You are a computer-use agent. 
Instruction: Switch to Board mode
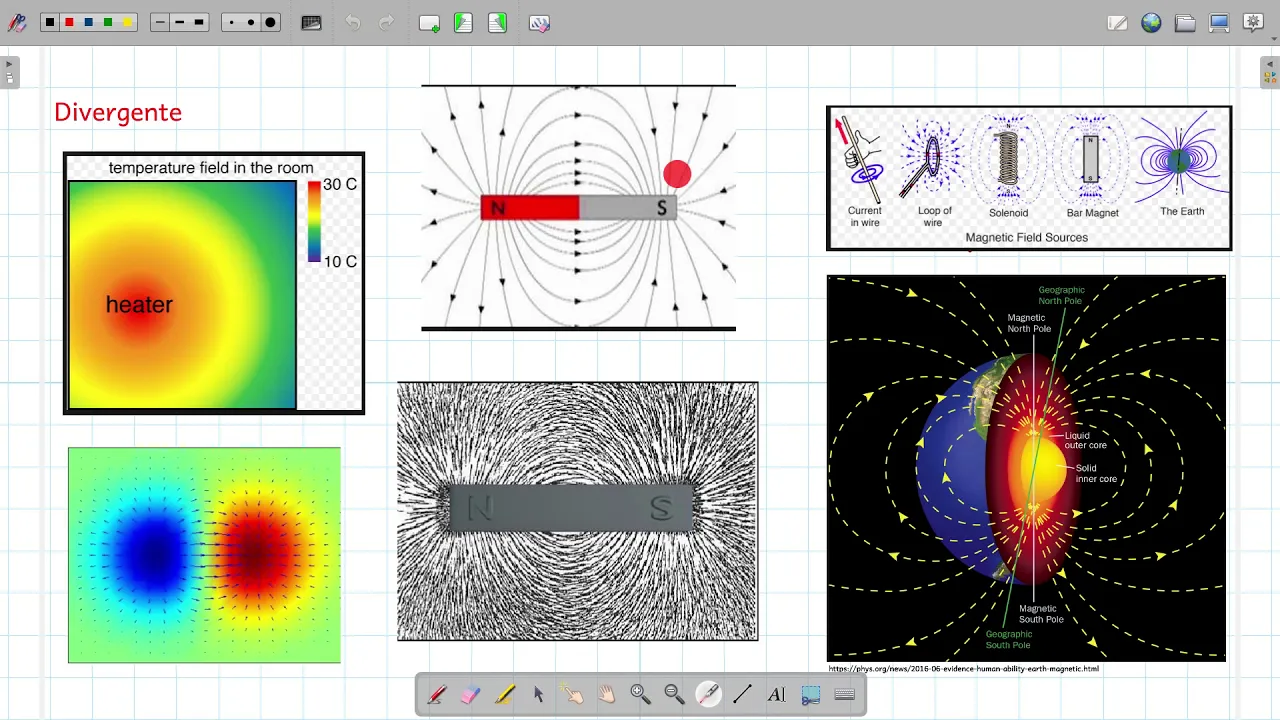[1117, 23]
